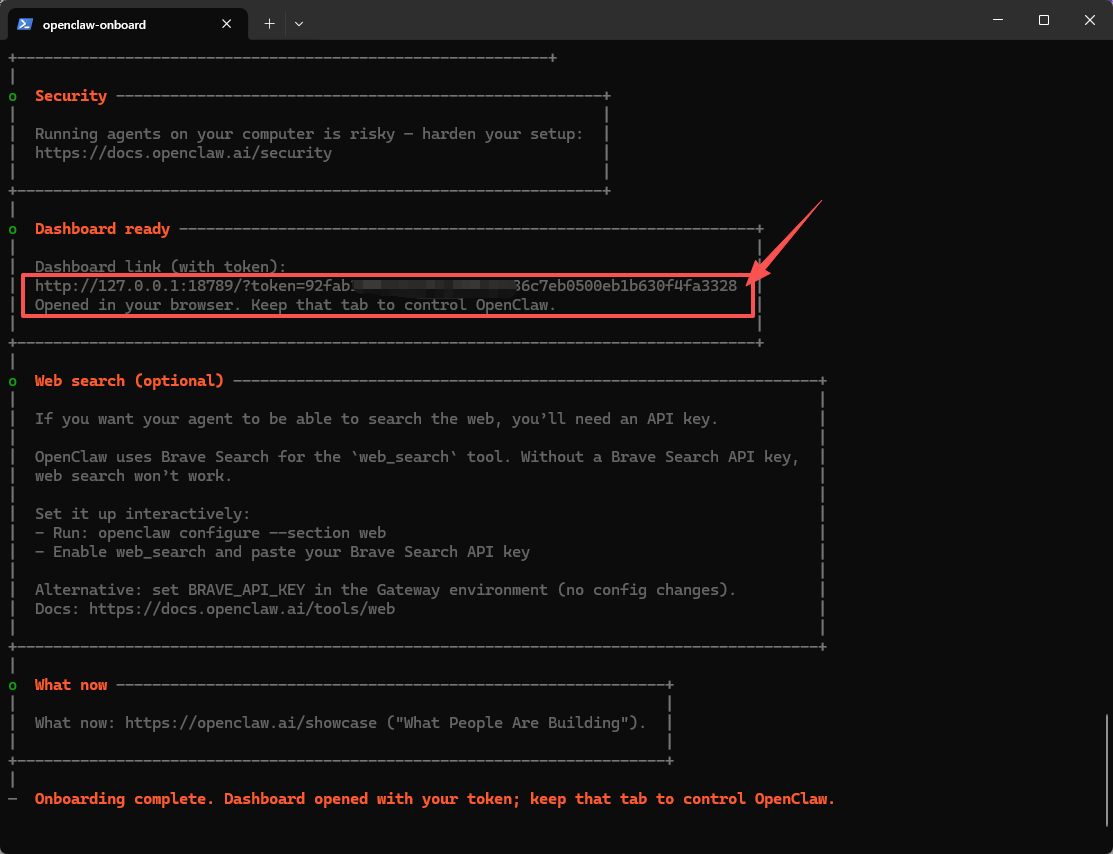Click the Security section heading
Viewport: 1113px width, 854px height.
click(71, 96)
